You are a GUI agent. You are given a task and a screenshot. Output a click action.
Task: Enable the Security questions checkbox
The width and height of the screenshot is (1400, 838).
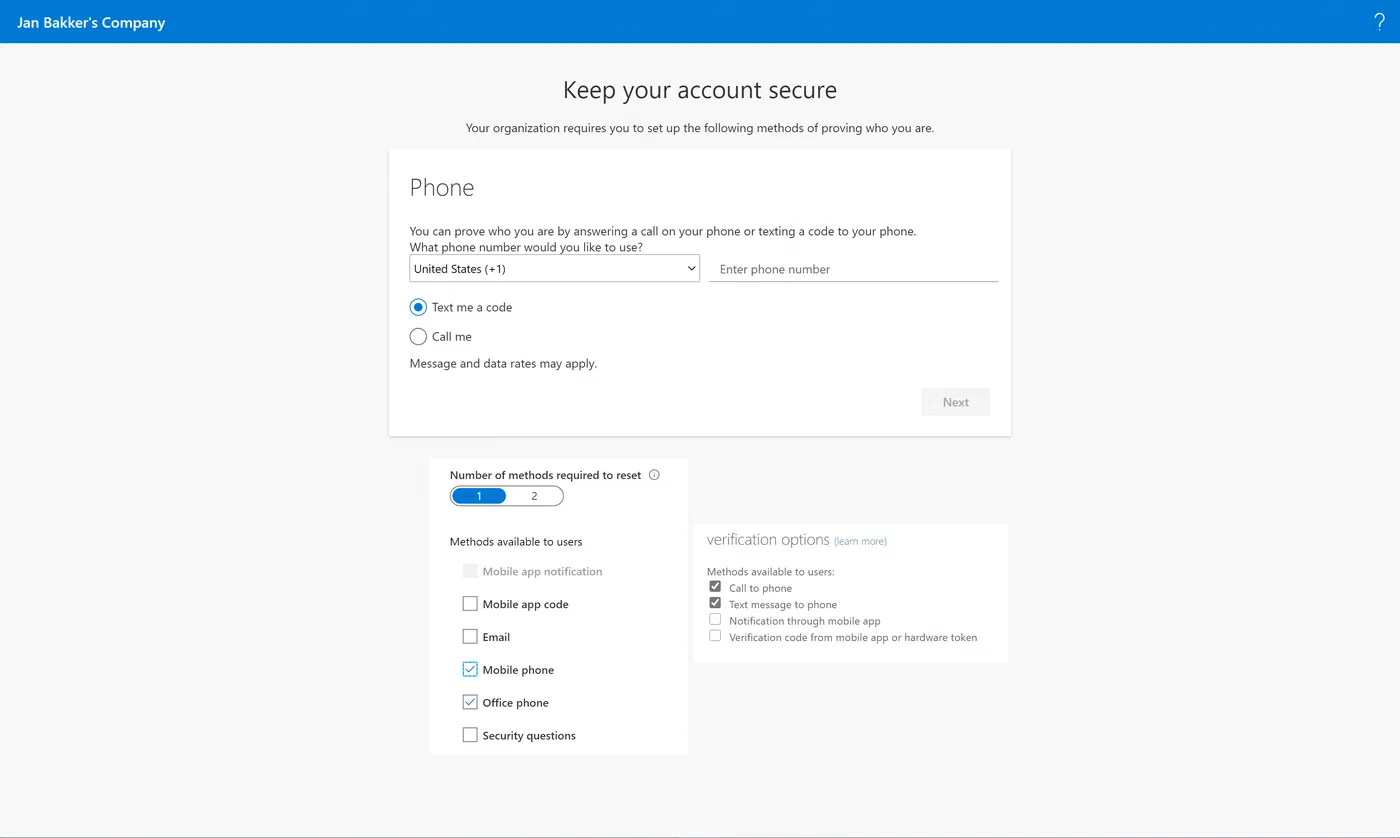[x=470, y=735]
